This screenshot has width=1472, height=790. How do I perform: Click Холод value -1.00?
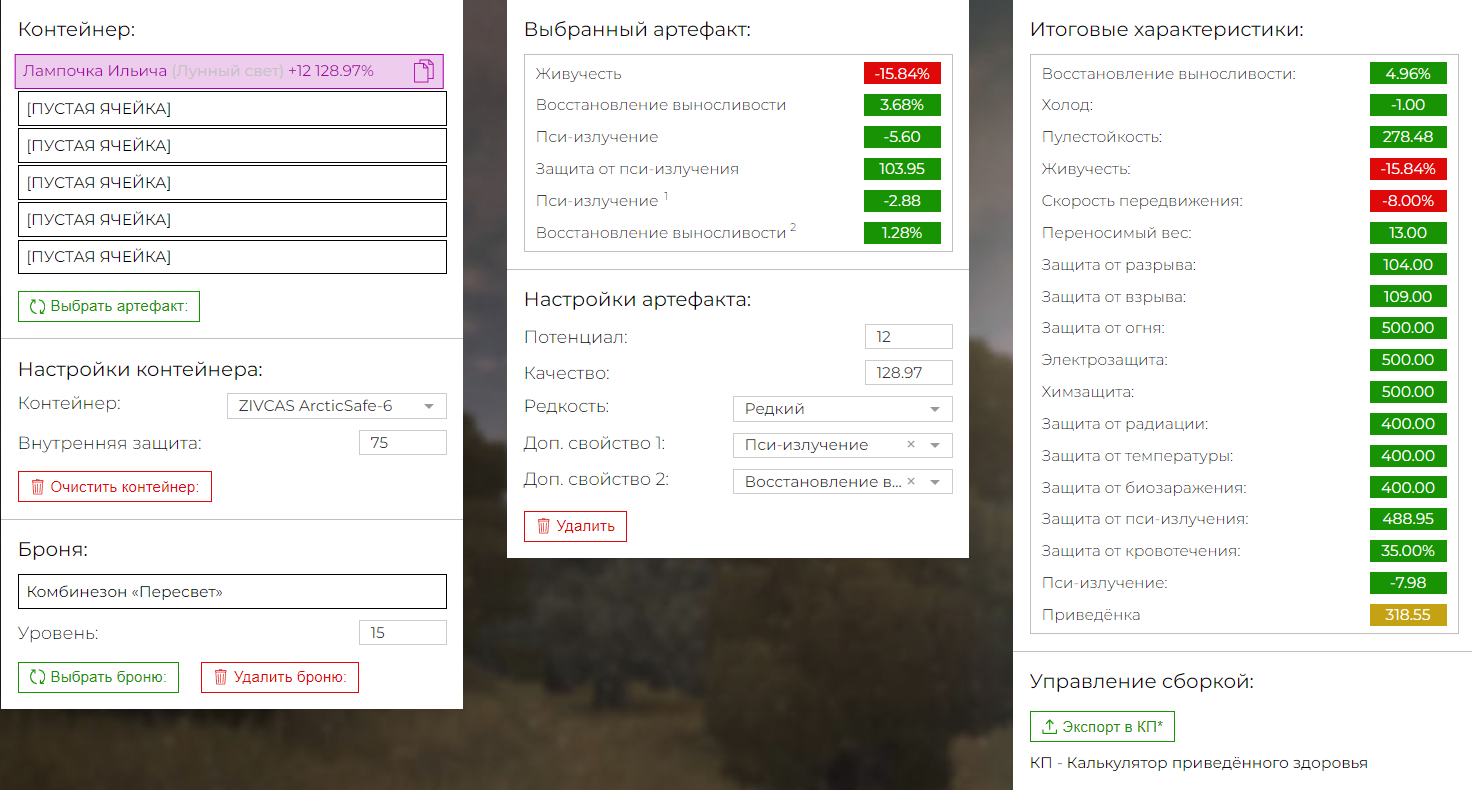[1408, 105]
